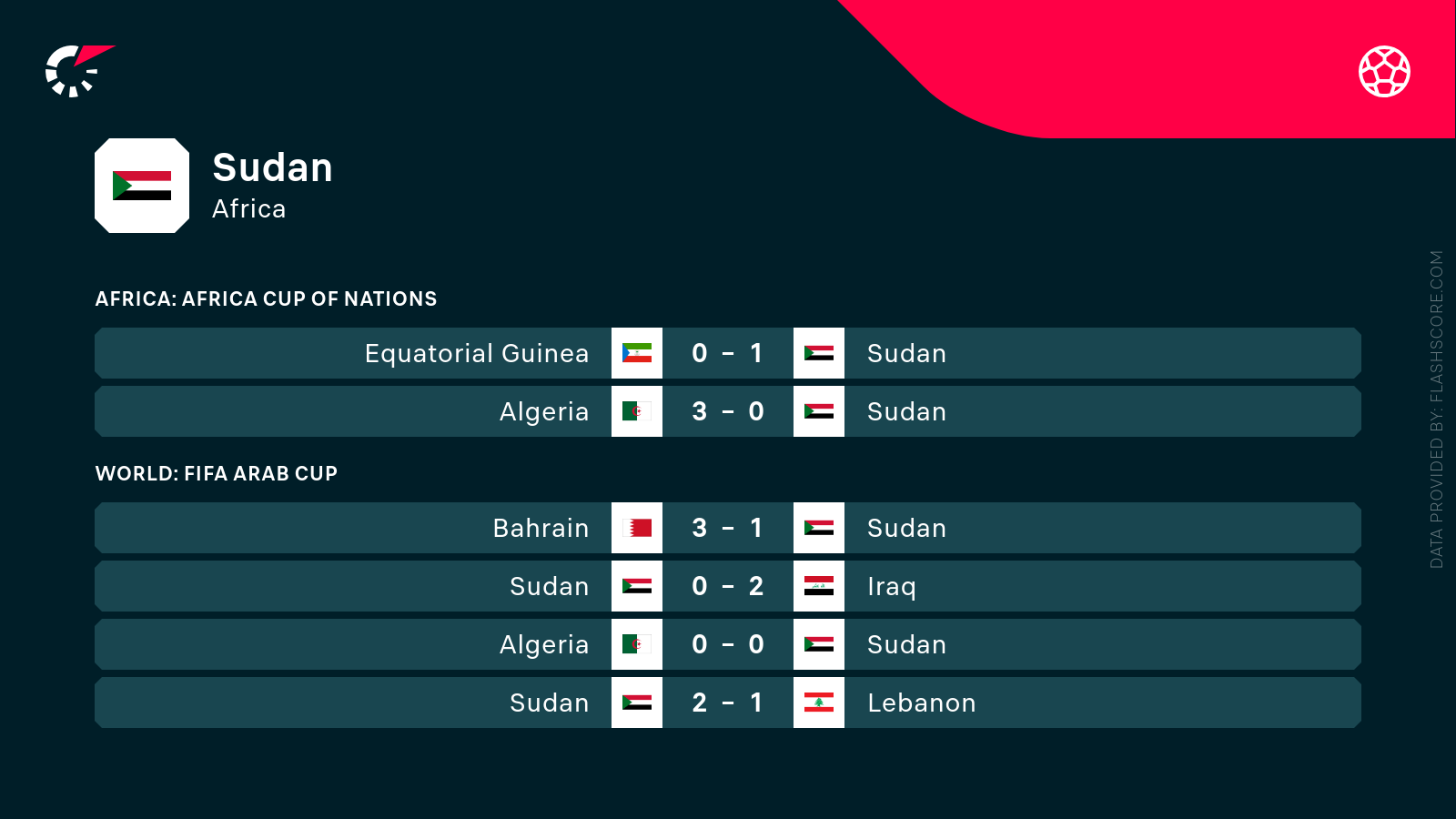The height and width of the screenshot is (819, 1456).
Task: Click the football icon in the red banner
Action: pos(1384,71)
